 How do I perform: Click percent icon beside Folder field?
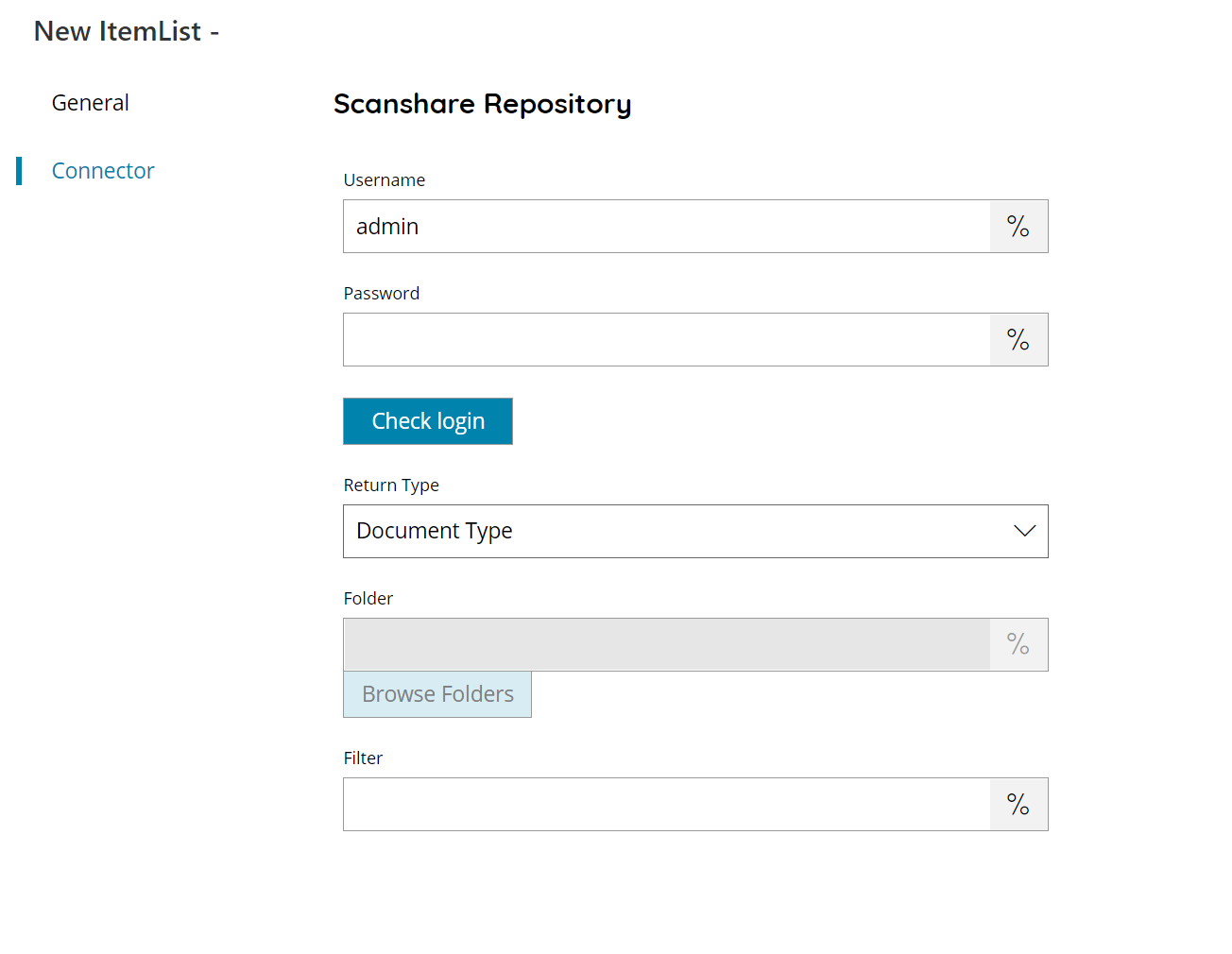pos(1018,644)
